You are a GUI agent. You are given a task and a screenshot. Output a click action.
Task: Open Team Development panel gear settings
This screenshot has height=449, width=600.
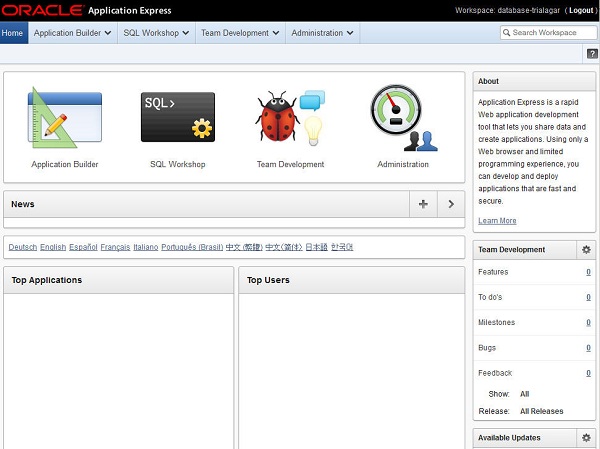pyautogui.click(x=586, y=250)
